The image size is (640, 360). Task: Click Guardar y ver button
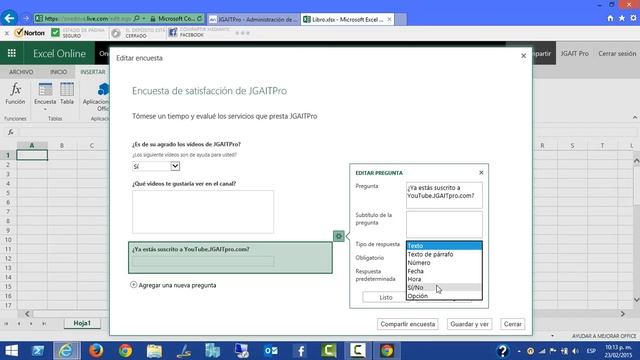[x=469, y=324]
